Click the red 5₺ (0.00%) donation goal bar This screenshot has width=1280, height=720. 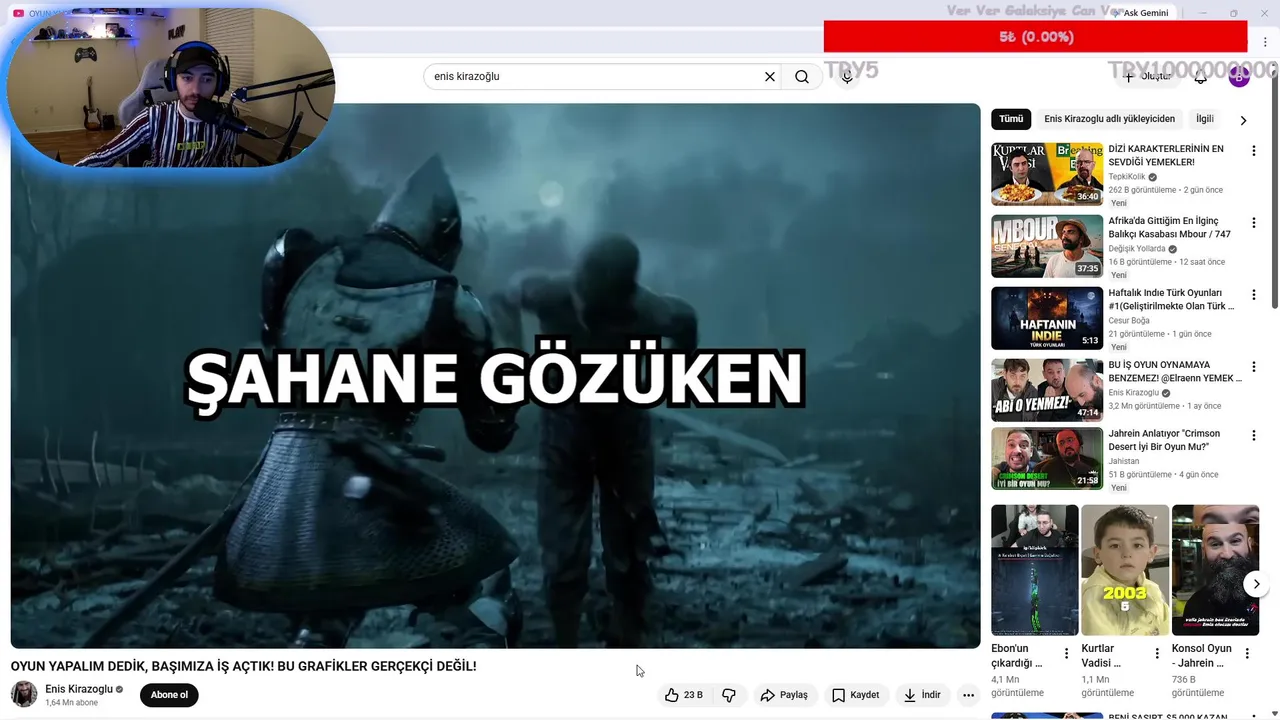[x=1035, y=37]
